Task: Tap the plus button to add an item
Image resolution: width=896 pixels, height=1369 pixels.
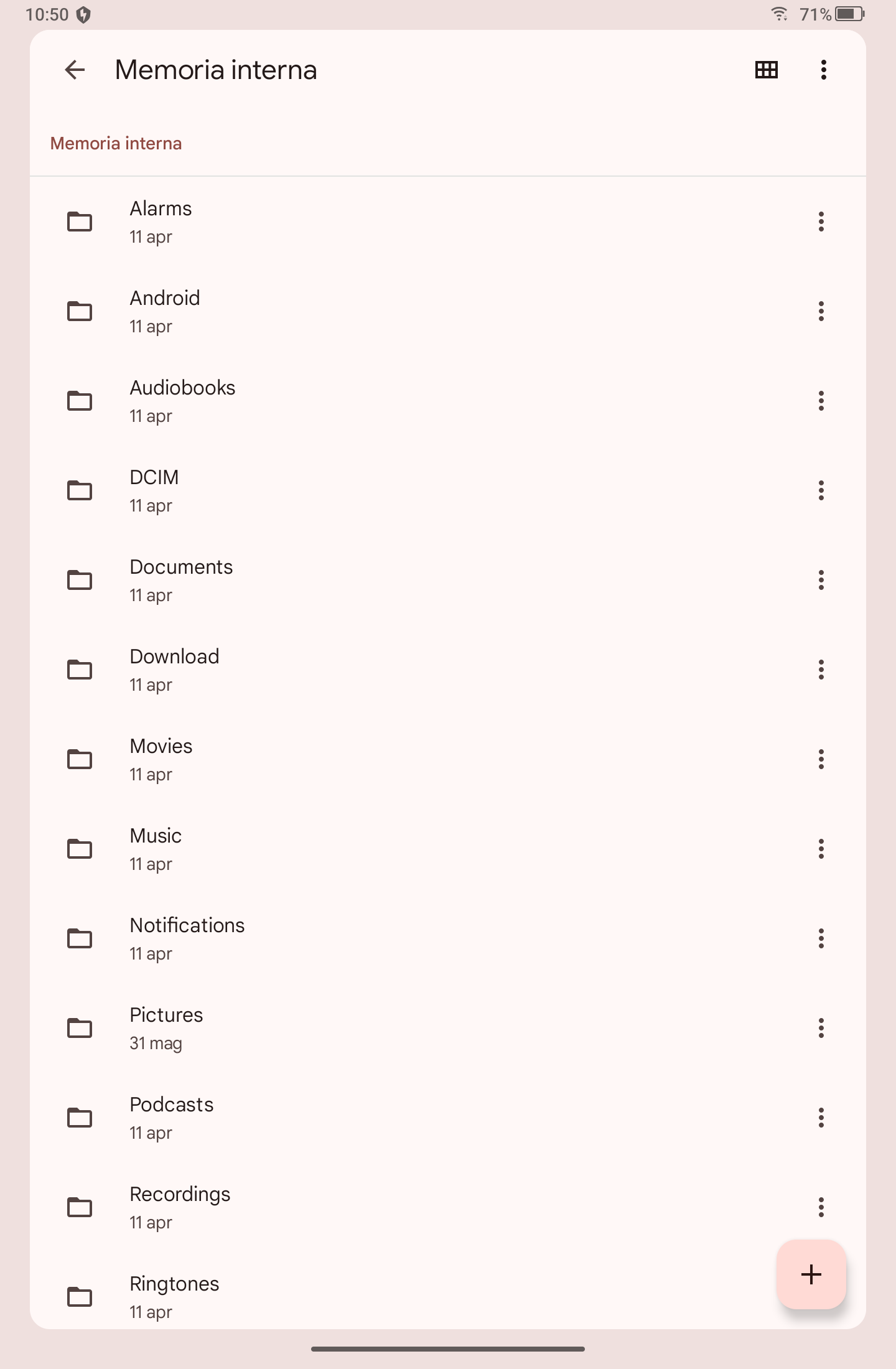Action: (811, 1274)
